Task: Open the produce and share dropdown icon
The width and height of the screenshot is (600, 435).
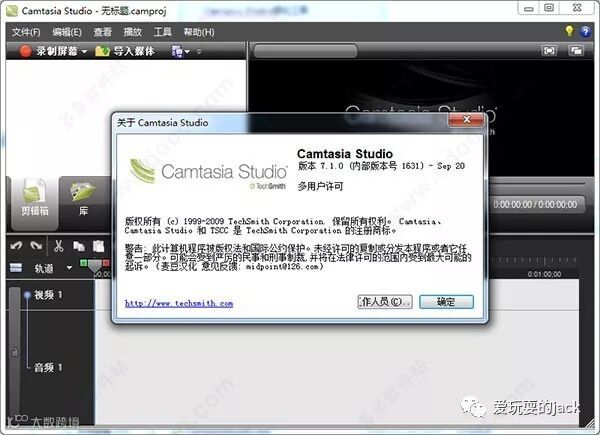Action: tap(180, 51)
